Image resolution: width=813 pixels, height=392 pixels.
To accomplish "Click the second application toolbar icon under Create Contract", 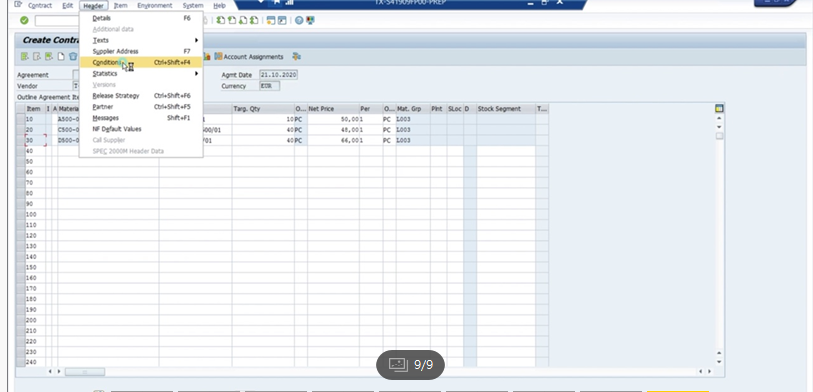I will (x=37, y=57).
